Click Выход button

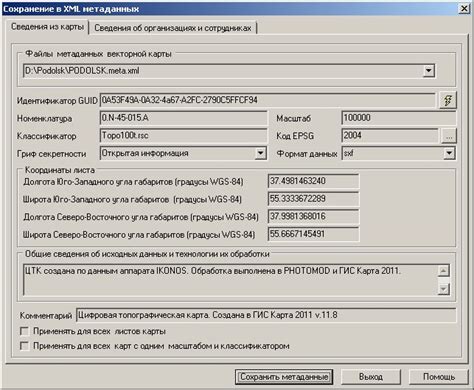[371, 377]
